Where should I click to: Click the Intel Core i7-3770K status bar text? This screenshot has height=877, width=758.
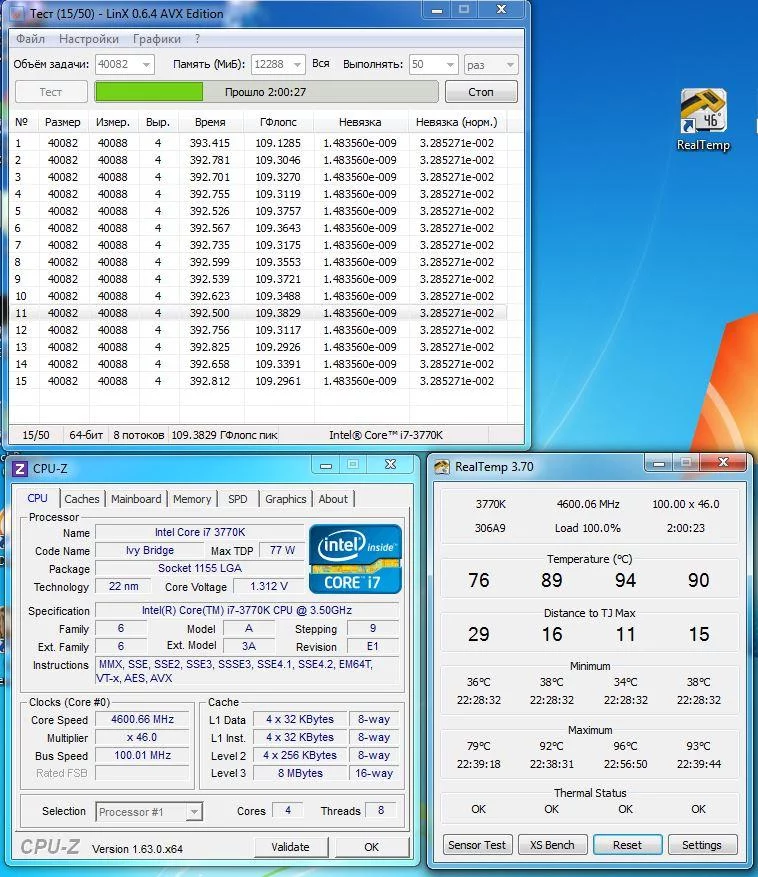[x=386, y=435]
